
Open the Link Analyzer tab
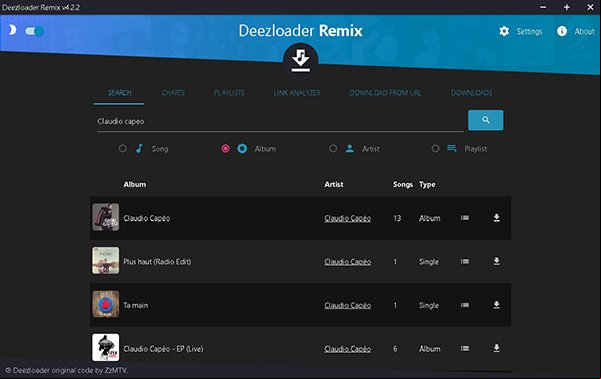point(297,93)
